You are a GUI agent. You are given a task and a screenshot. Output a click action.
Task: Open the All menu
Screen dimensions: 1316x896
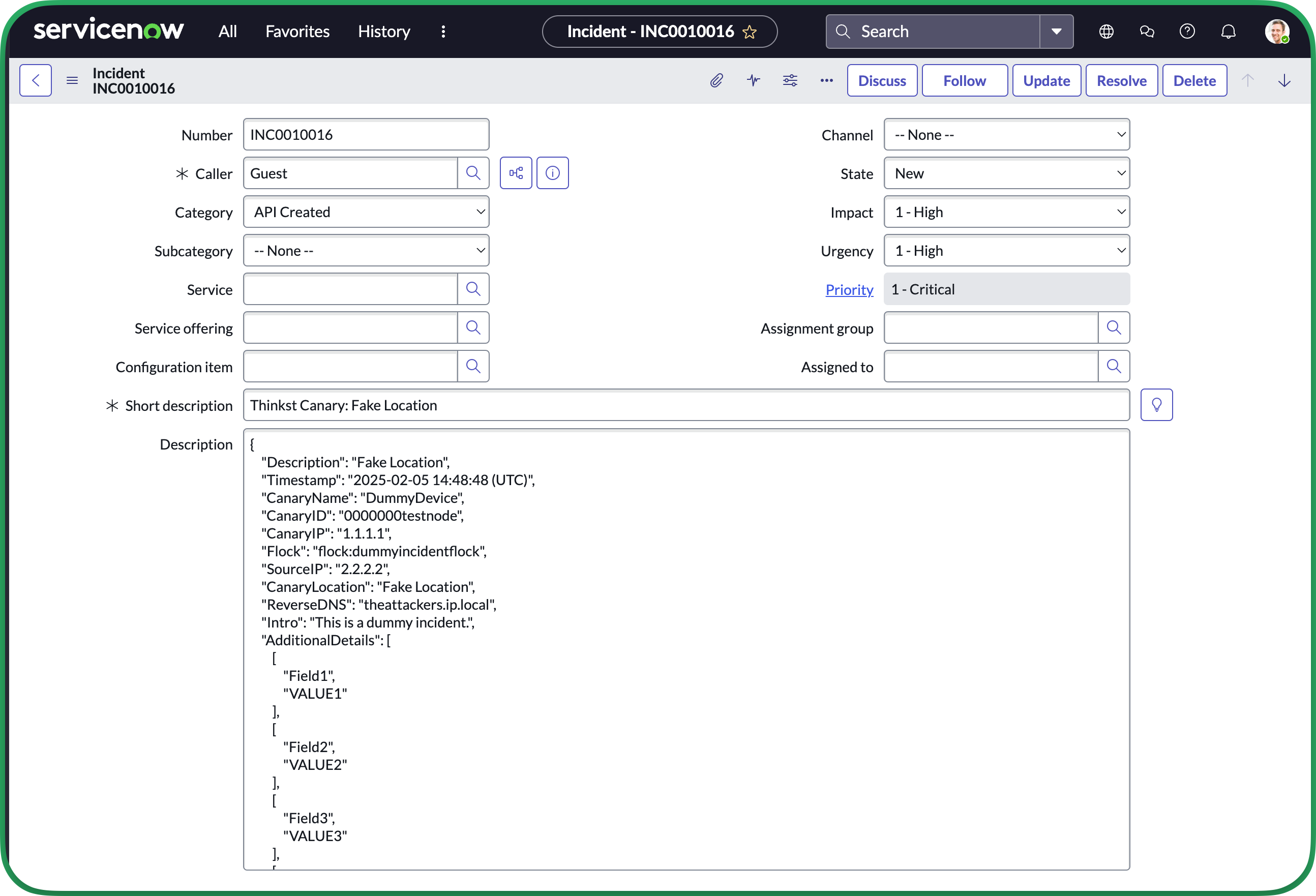tap(228, 31)
